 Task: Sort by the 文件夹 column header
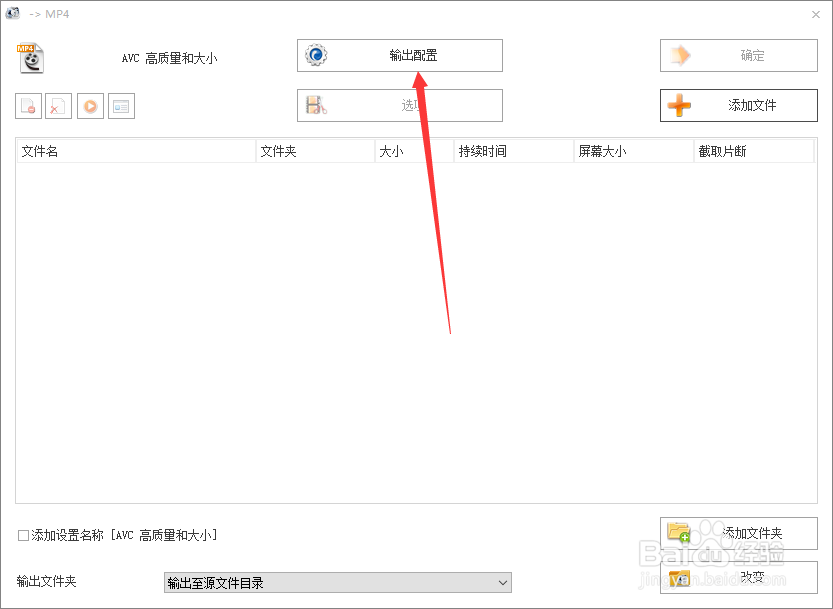(316, 151)
